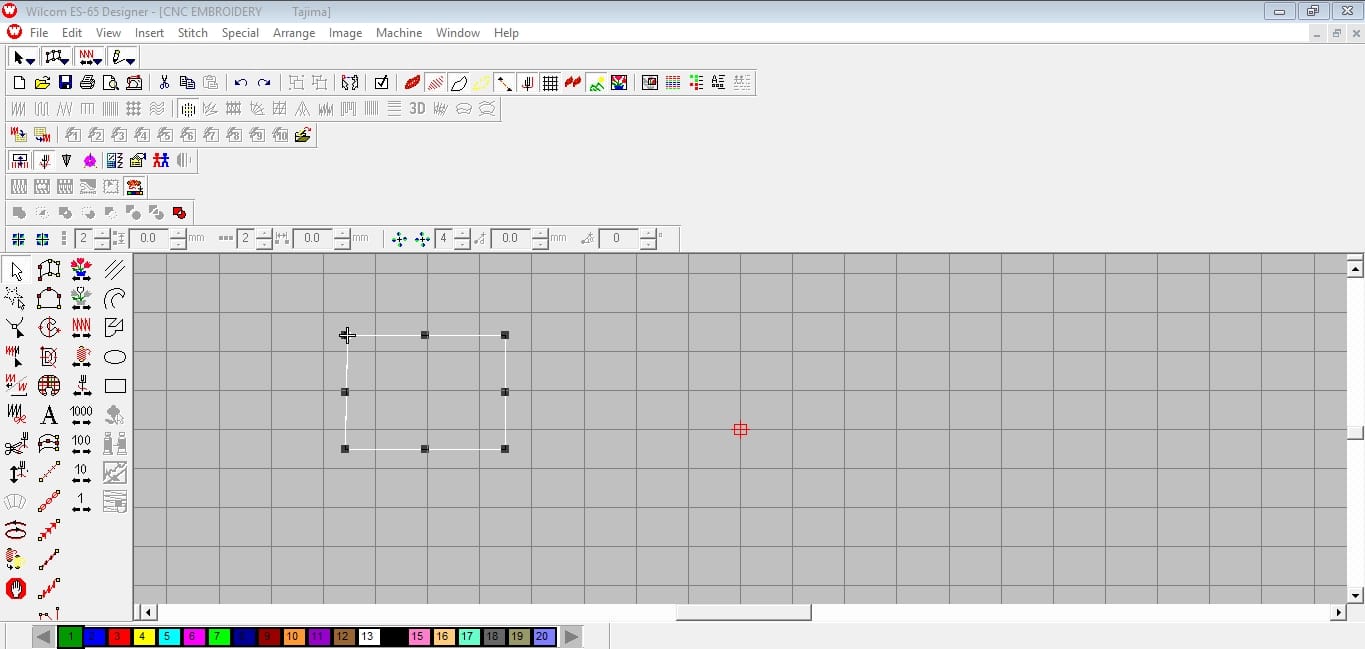The width and height of the screenshot is (1365, 649).
Task: Click the red stop hand icon
Action: [16, 589]
